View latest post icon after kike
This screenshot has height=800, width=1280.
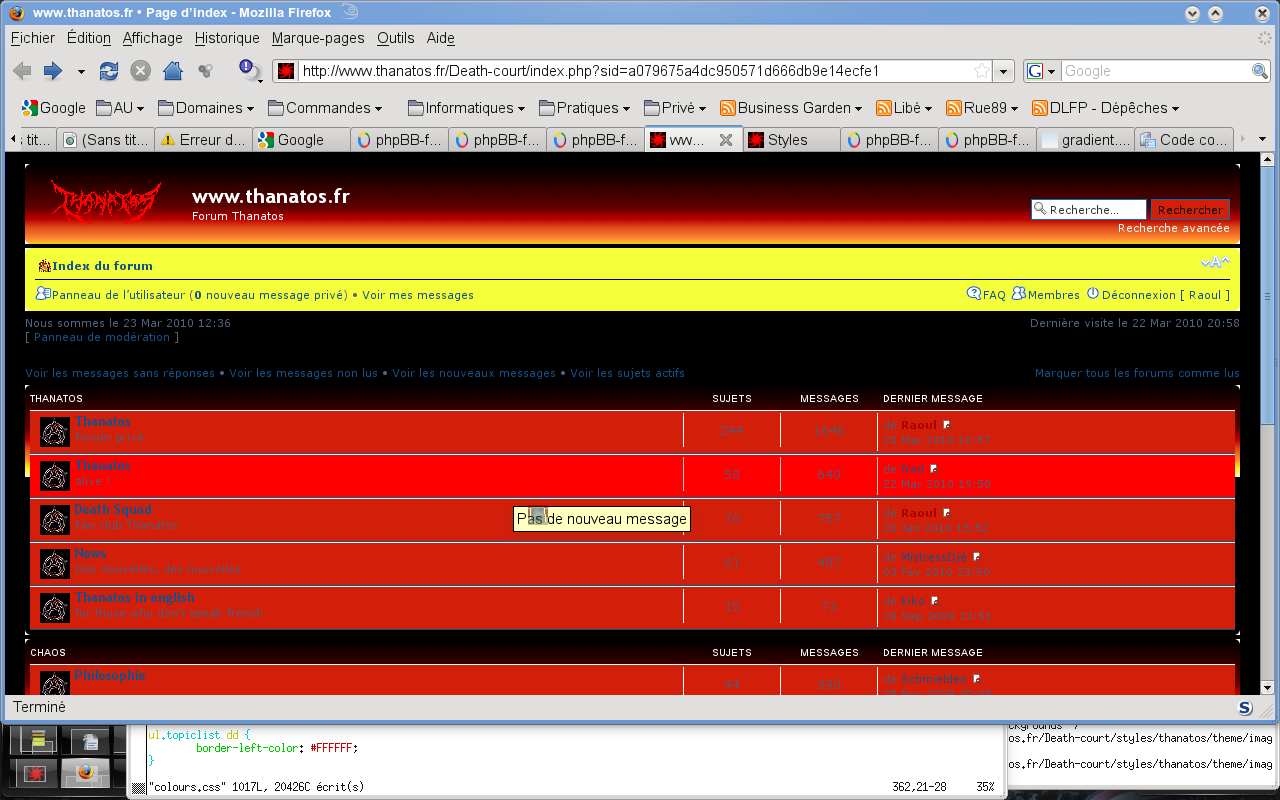935,601
